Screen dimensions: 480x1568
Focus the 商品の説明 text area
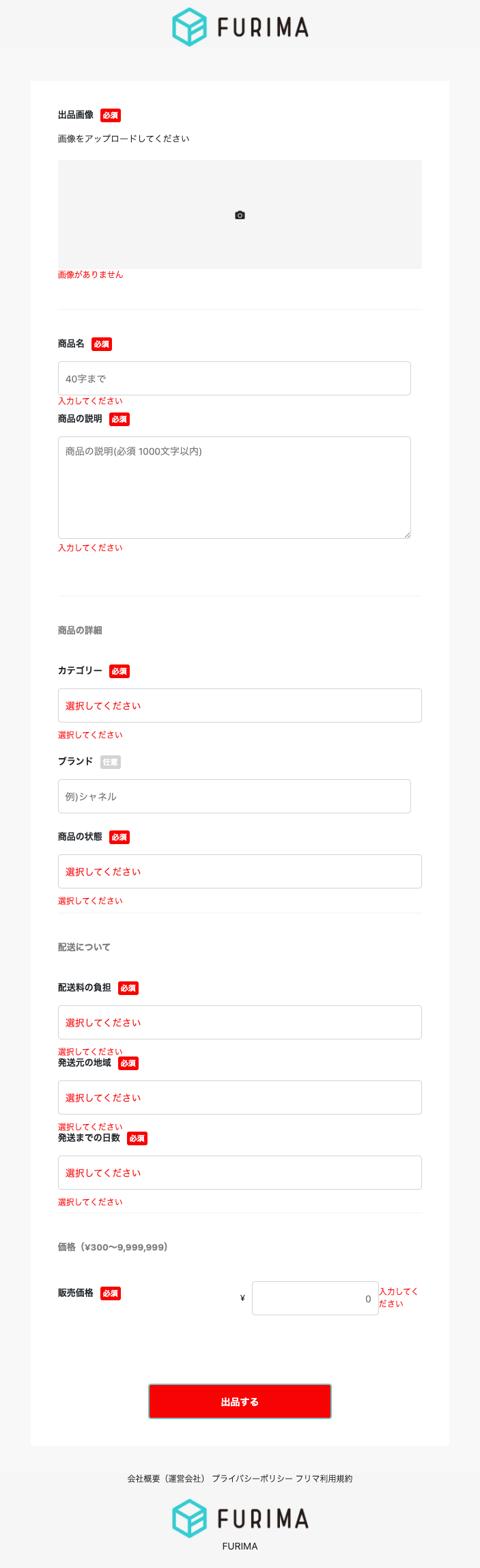coord(234,487)
